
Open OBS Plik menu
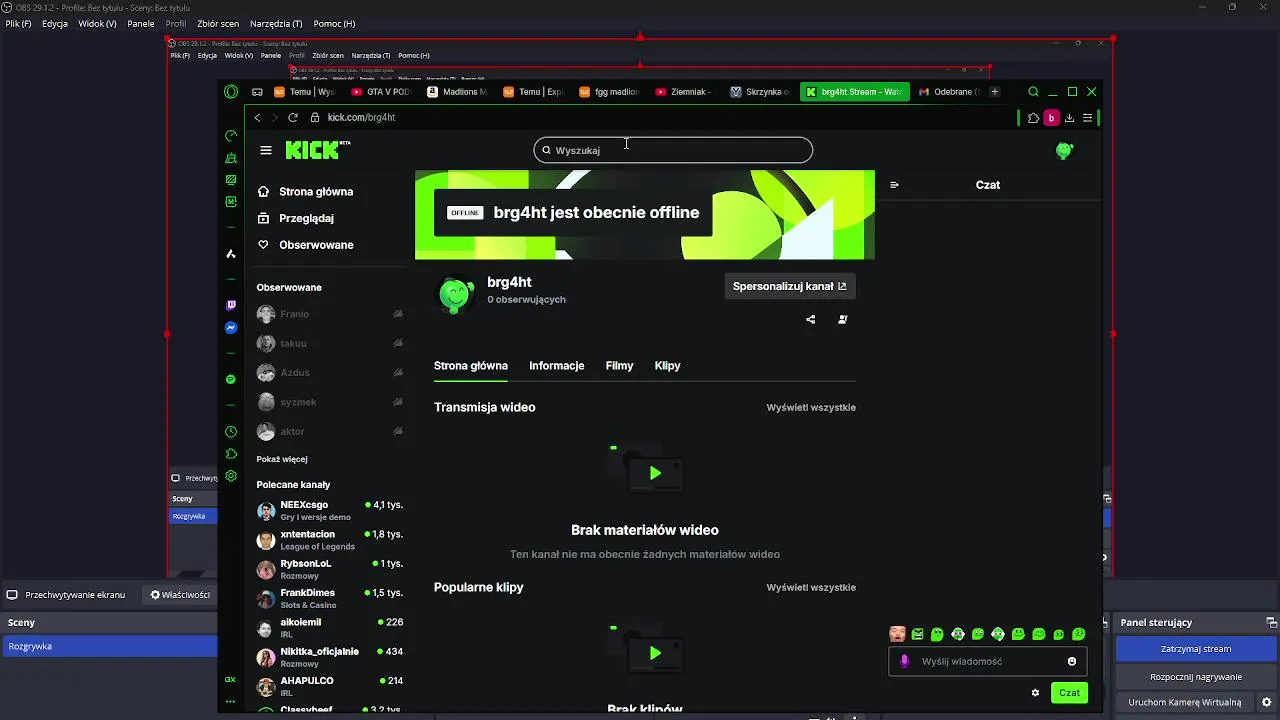[18, 23]
